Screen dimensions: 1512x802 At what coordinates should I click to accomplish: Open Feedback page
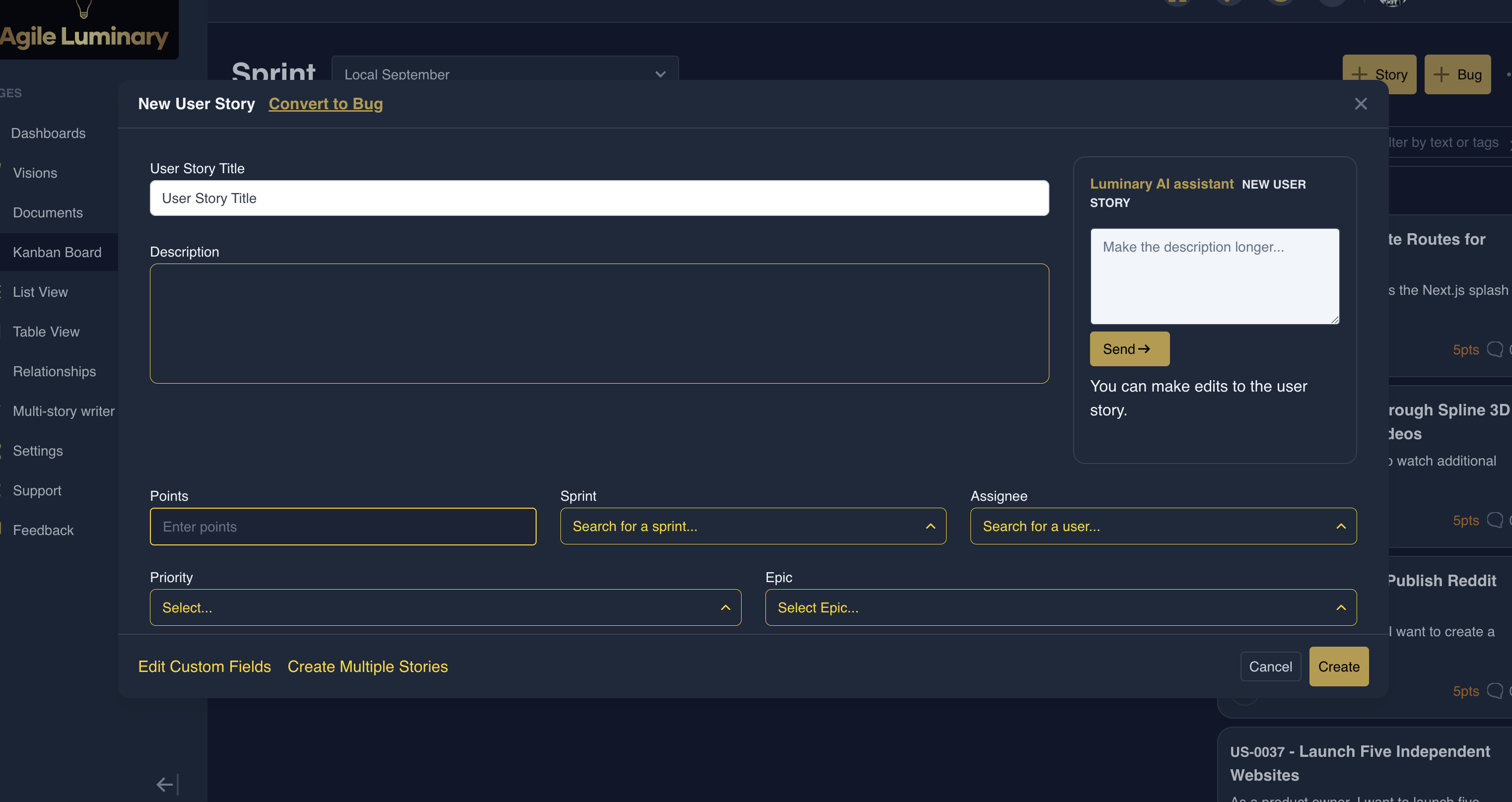coord(43,531)
